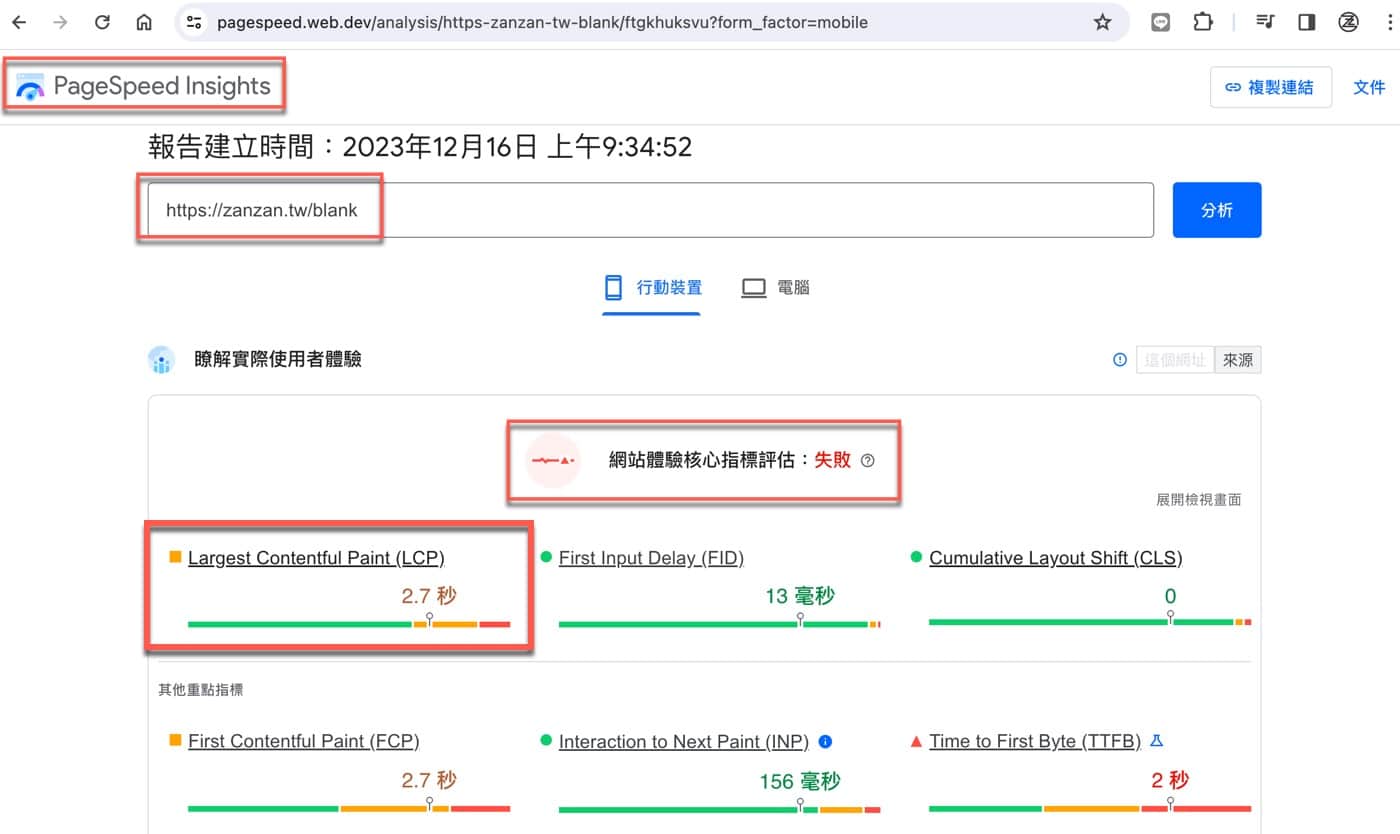Click the FID distribution bar
Screen dimensions: 1400x834
(x=719, y=624)
